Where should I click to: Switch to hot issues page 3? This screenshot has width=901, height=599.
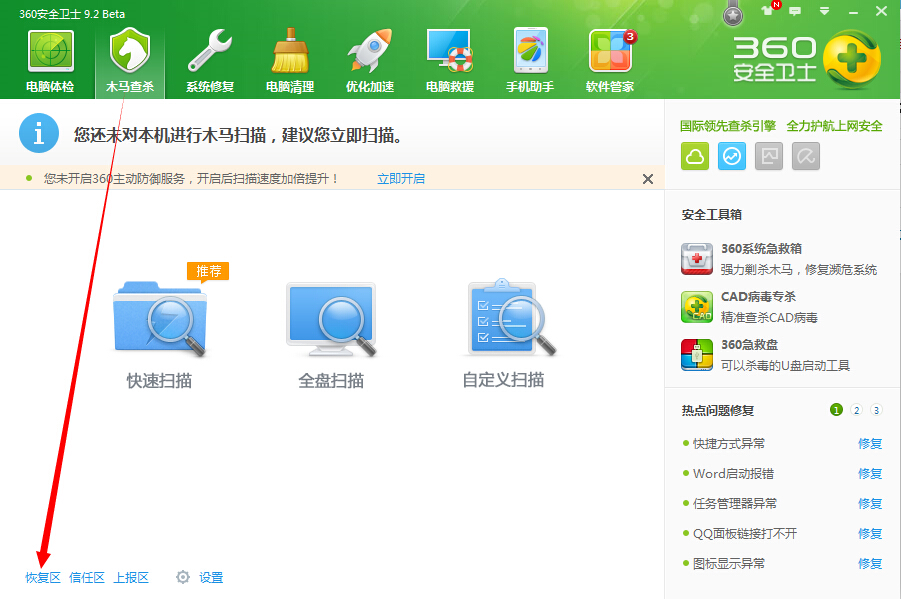pos(876,410)
